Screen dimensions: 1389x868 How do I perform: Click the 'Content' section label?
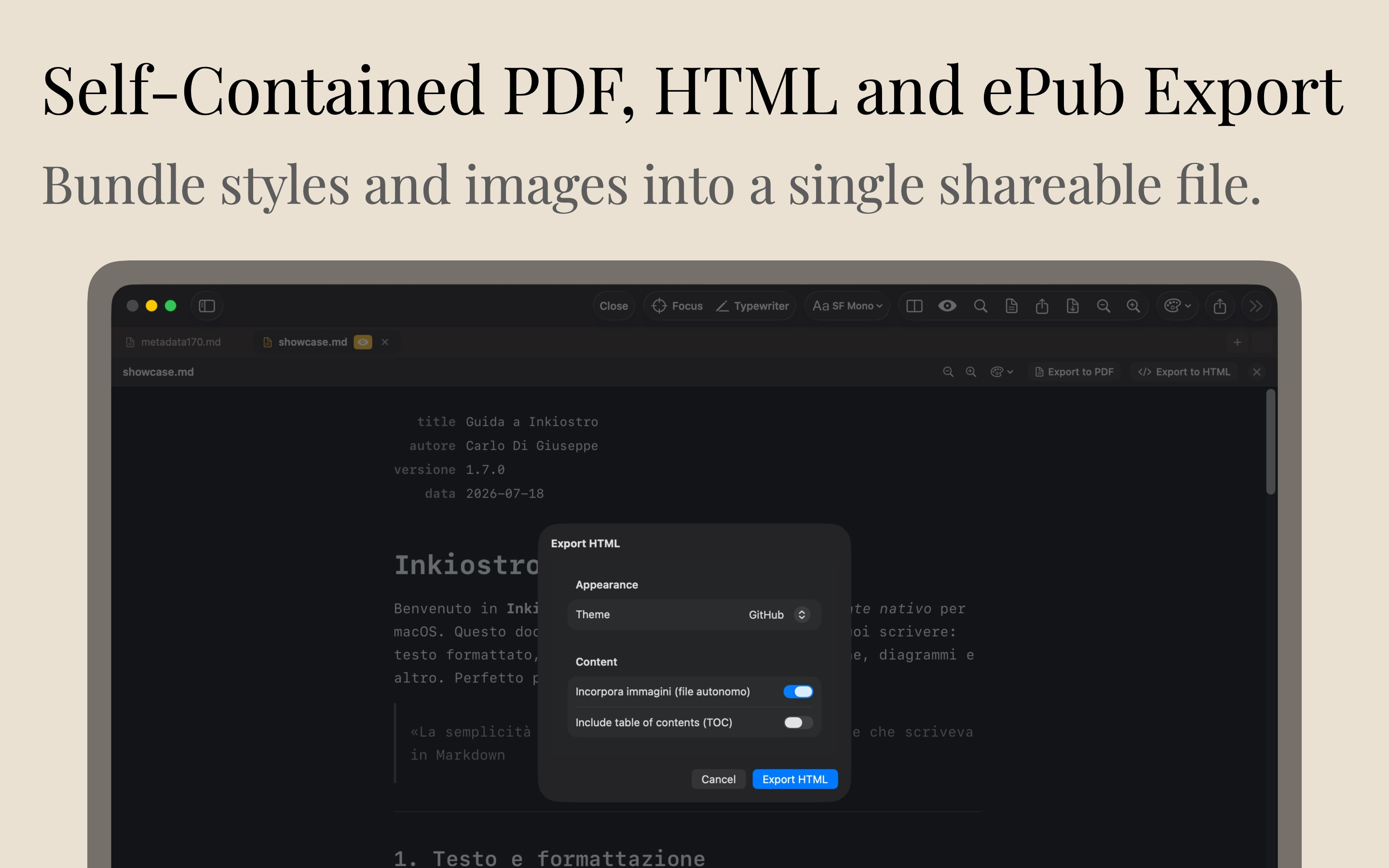pos(596,662)
